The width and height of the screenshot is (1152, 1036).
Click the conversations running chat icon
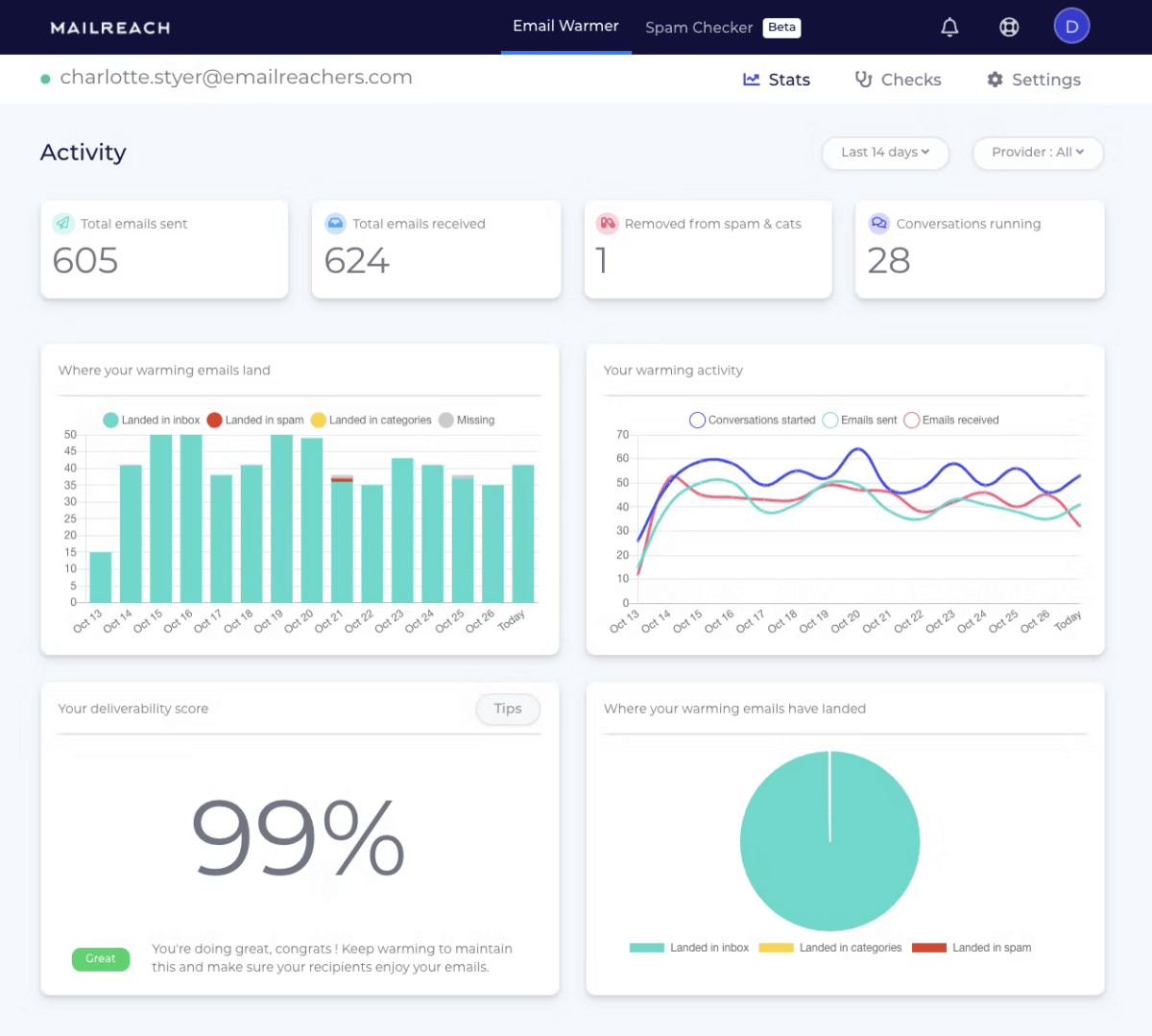[x=878, y=224]
